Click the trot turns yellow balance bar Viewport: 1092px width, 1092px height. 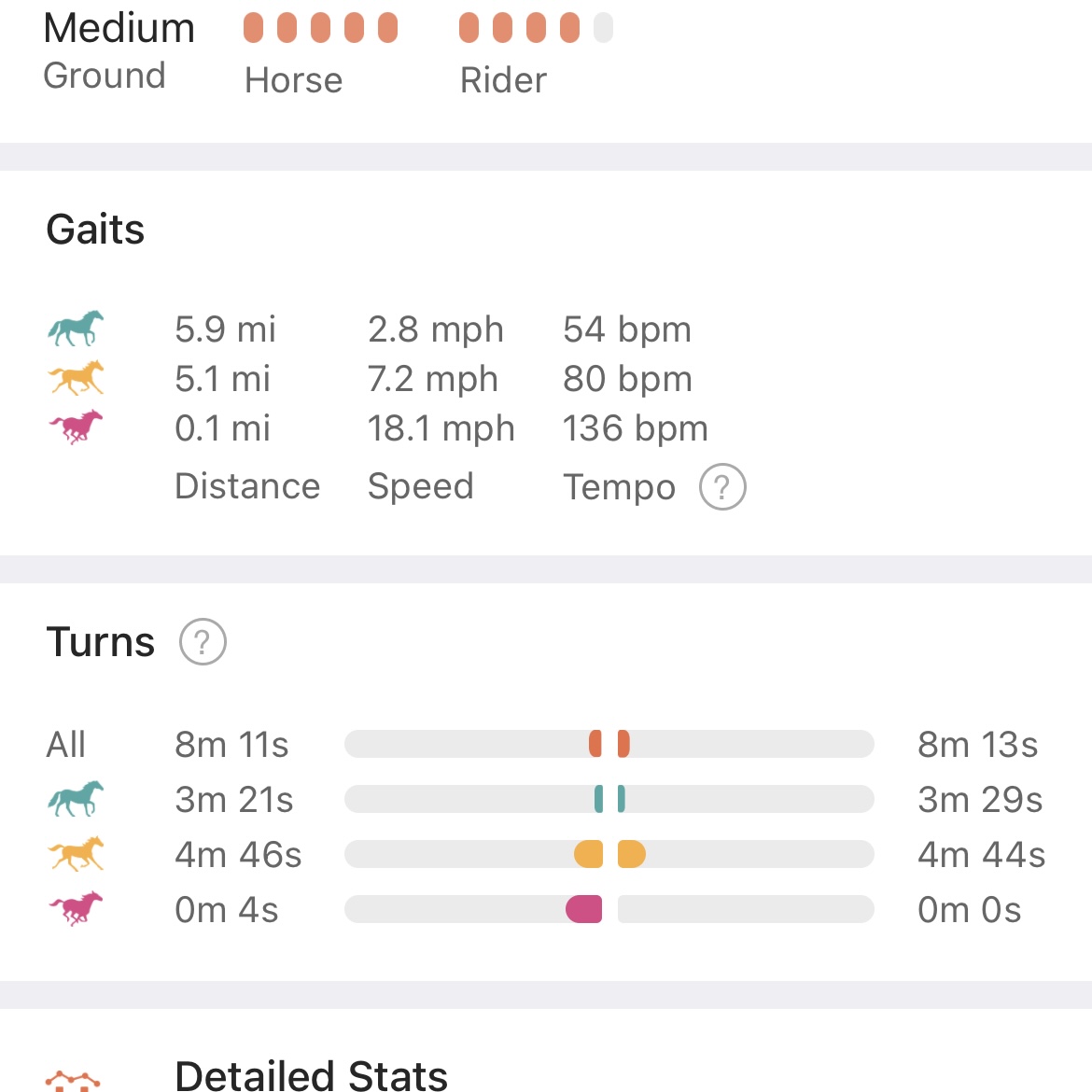609,854
